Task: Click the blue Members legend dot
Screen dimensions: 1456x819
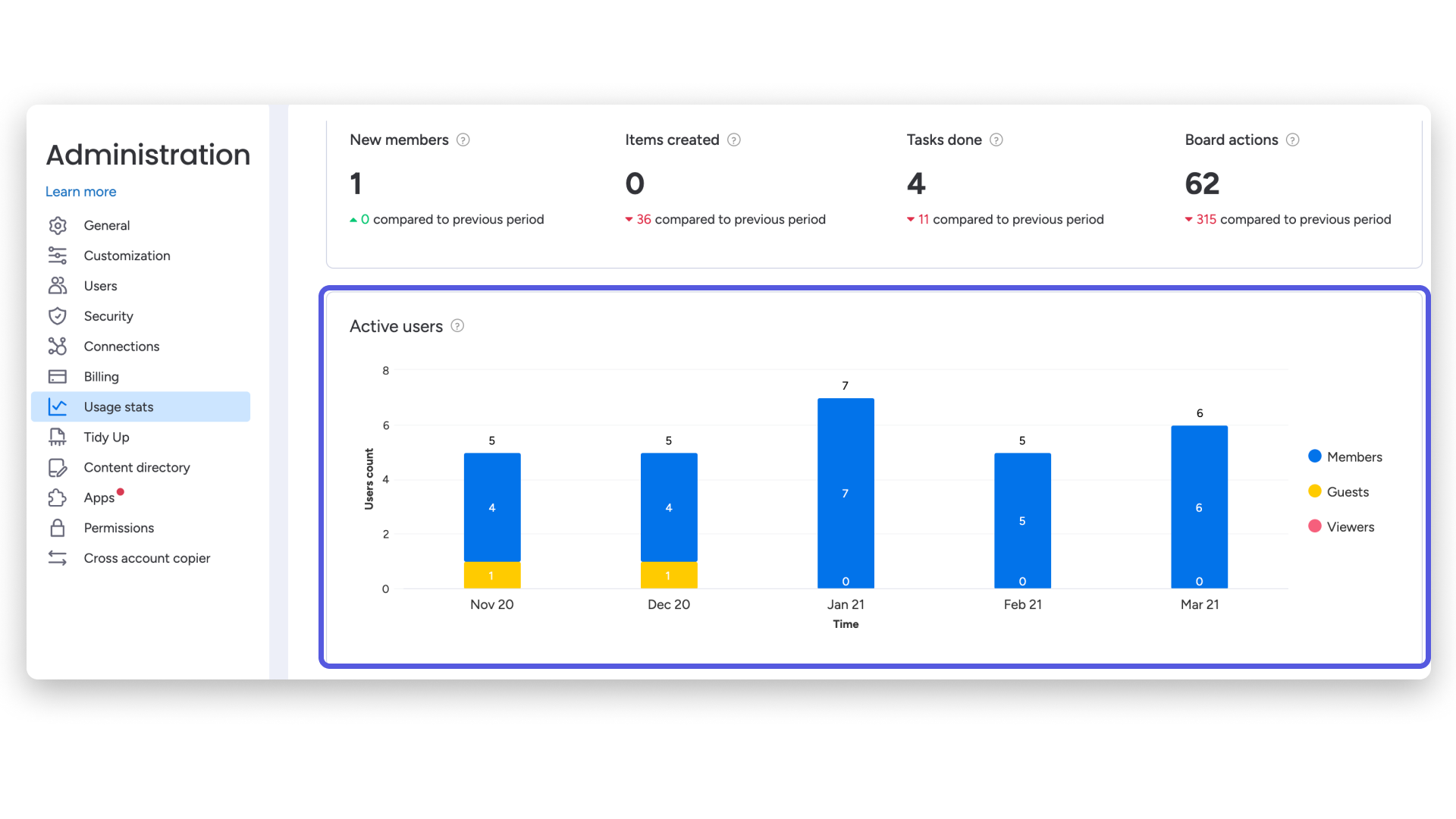Action: [1315, 456]
